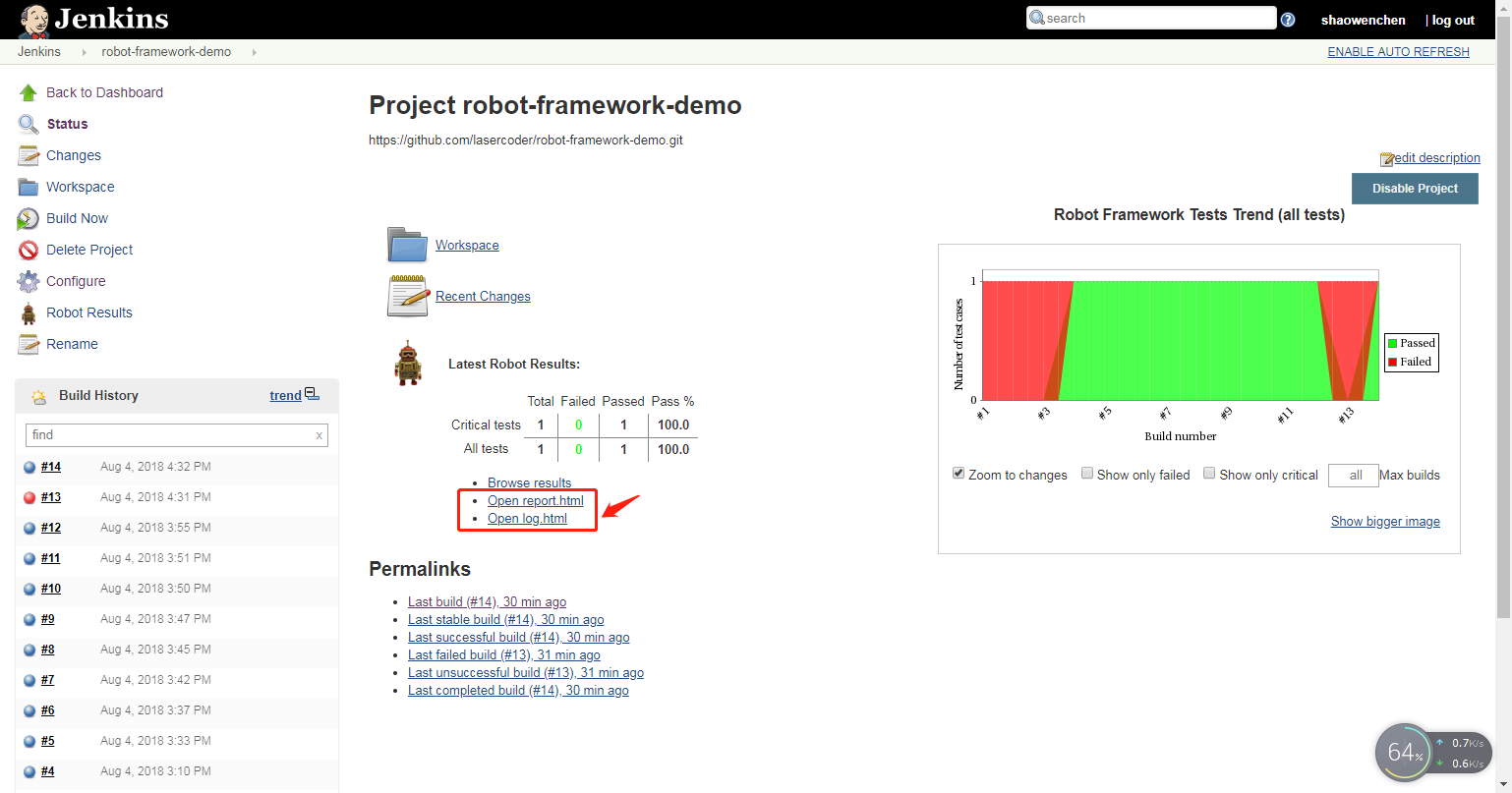The image size is (1512, 793).
Task: Open Last failed build (#13) permalink
Action: (504, 654)
